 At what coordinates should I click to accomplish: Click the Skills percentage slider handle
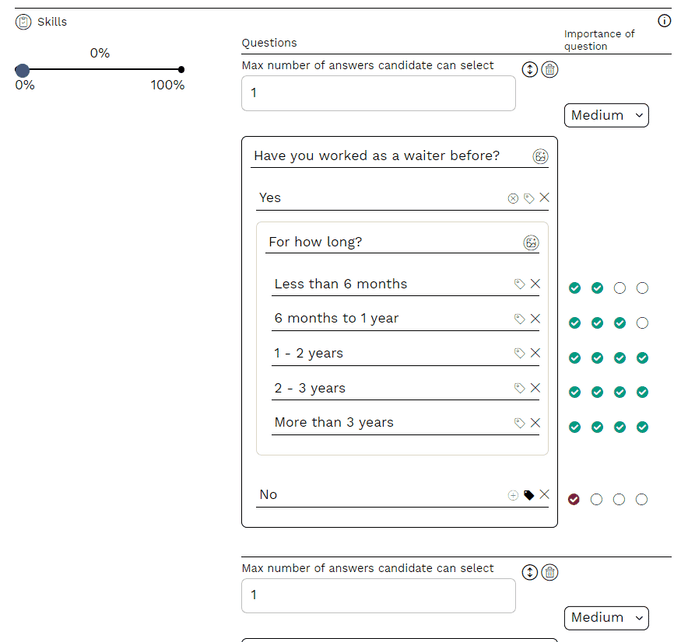click(22, 70)
